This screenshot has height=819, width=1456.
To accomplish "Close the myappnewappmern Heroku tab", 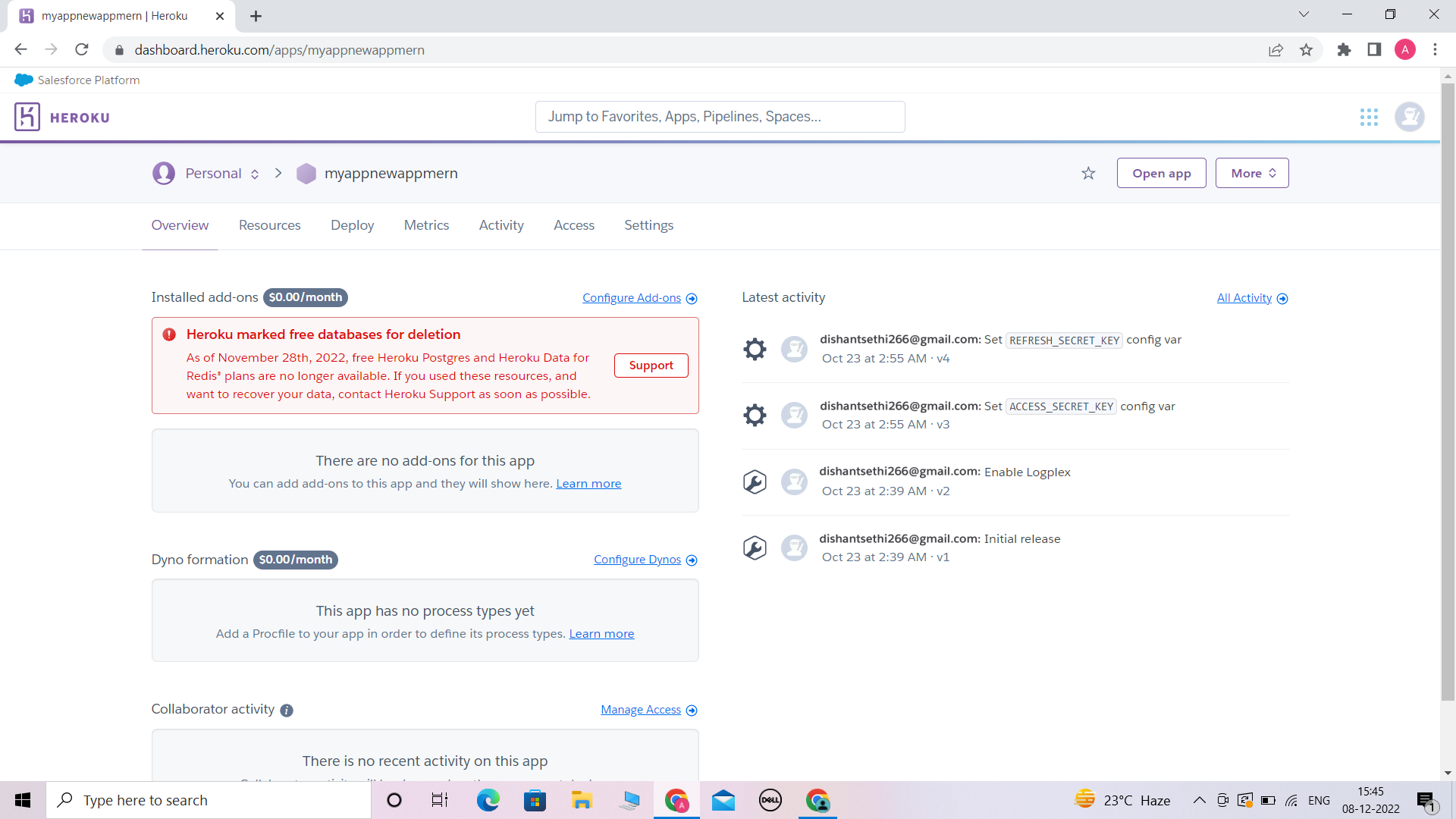I will pos(220,16).
